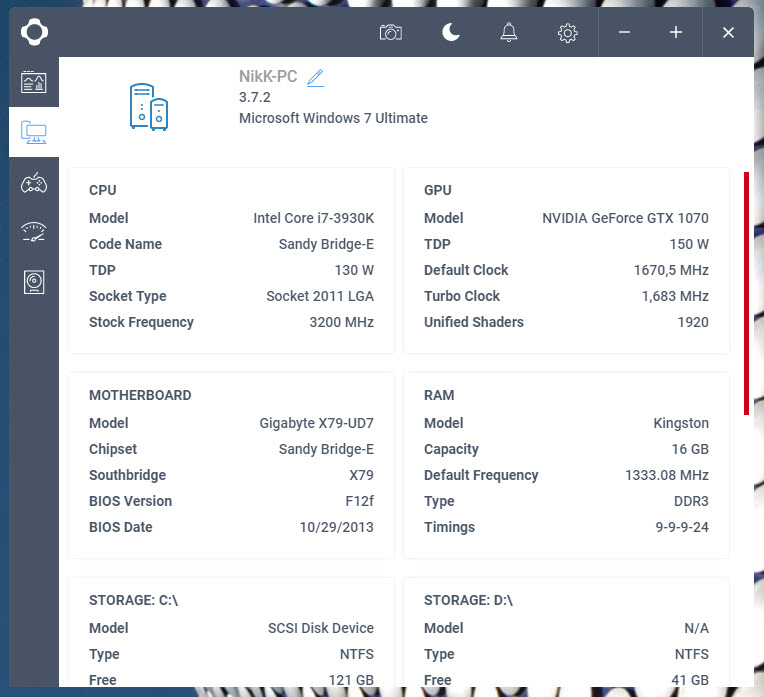
Task: Minimize the window
Action: [x=624, y=33]
